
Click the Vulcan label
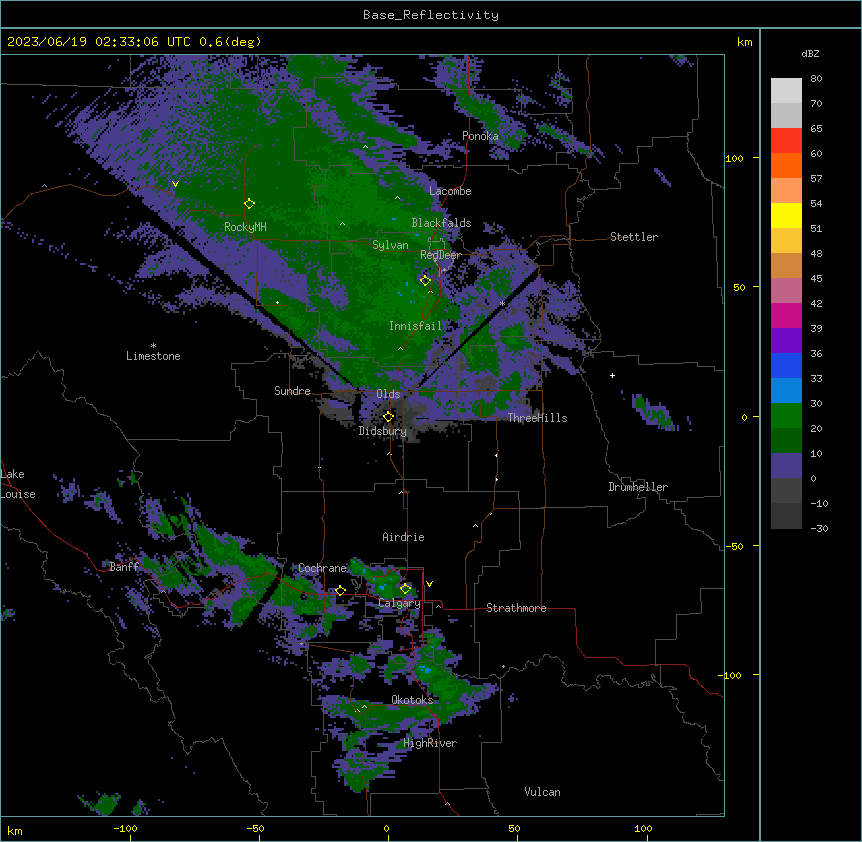542,792
